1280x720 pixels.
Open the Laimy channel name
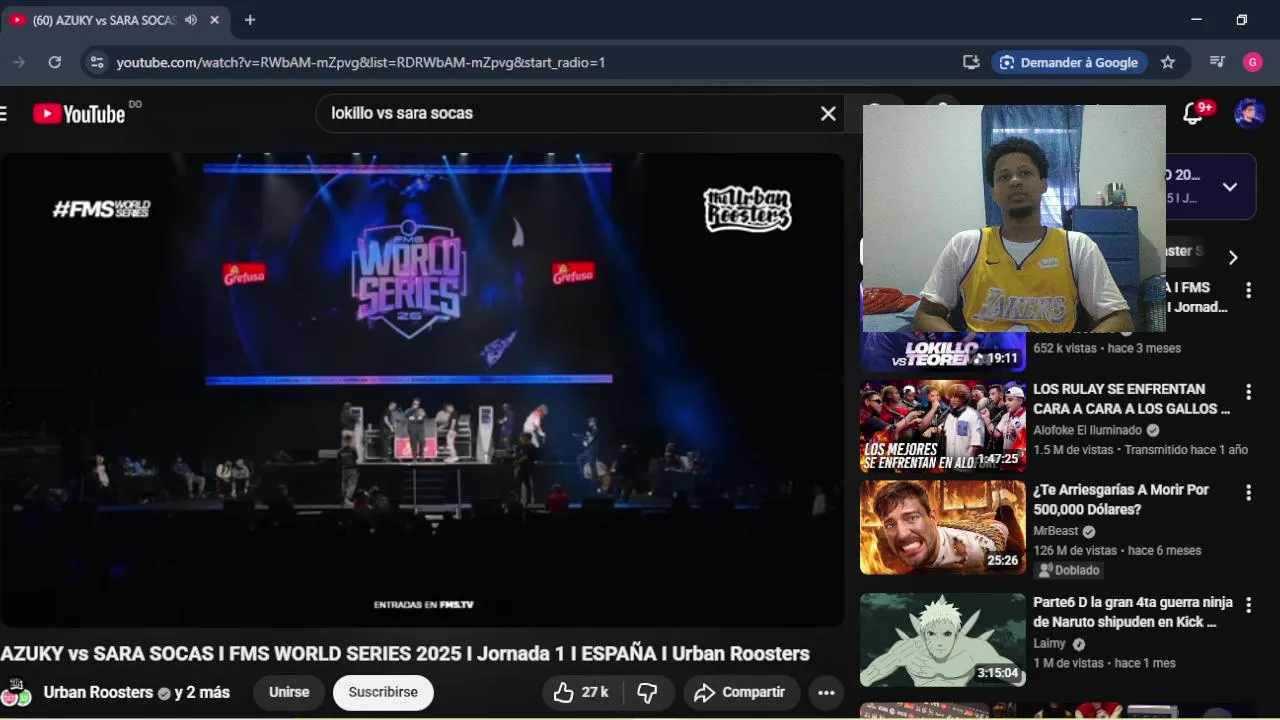pos(1050,644)
